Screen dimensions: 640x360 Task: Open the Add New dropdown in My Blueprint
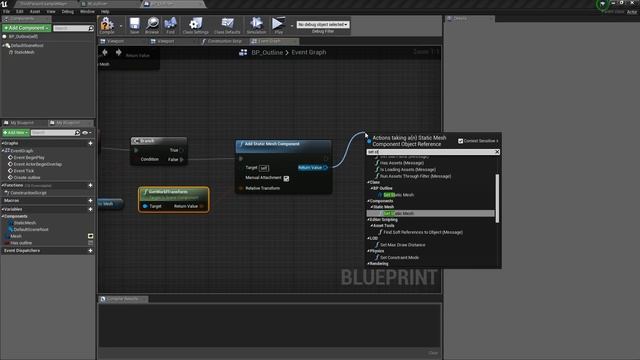(16, 133)
